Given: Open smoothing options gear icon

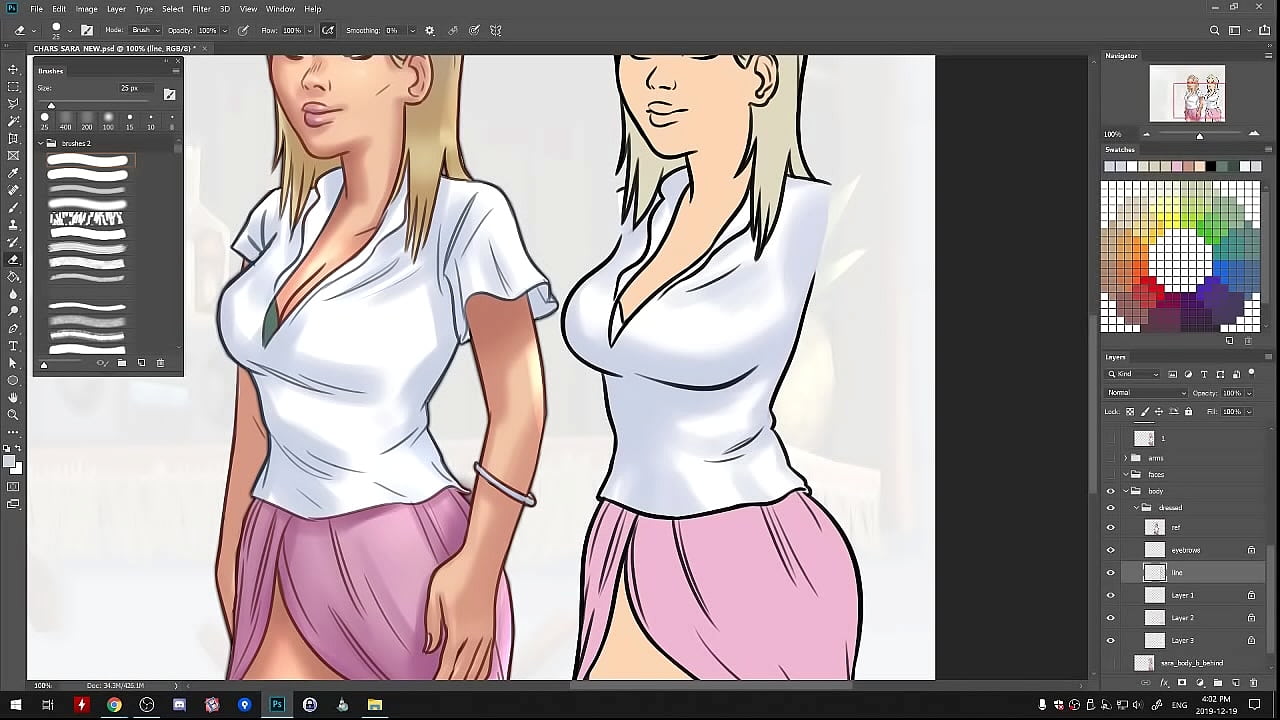Looking at the screenshot, I should coord(430,31).
